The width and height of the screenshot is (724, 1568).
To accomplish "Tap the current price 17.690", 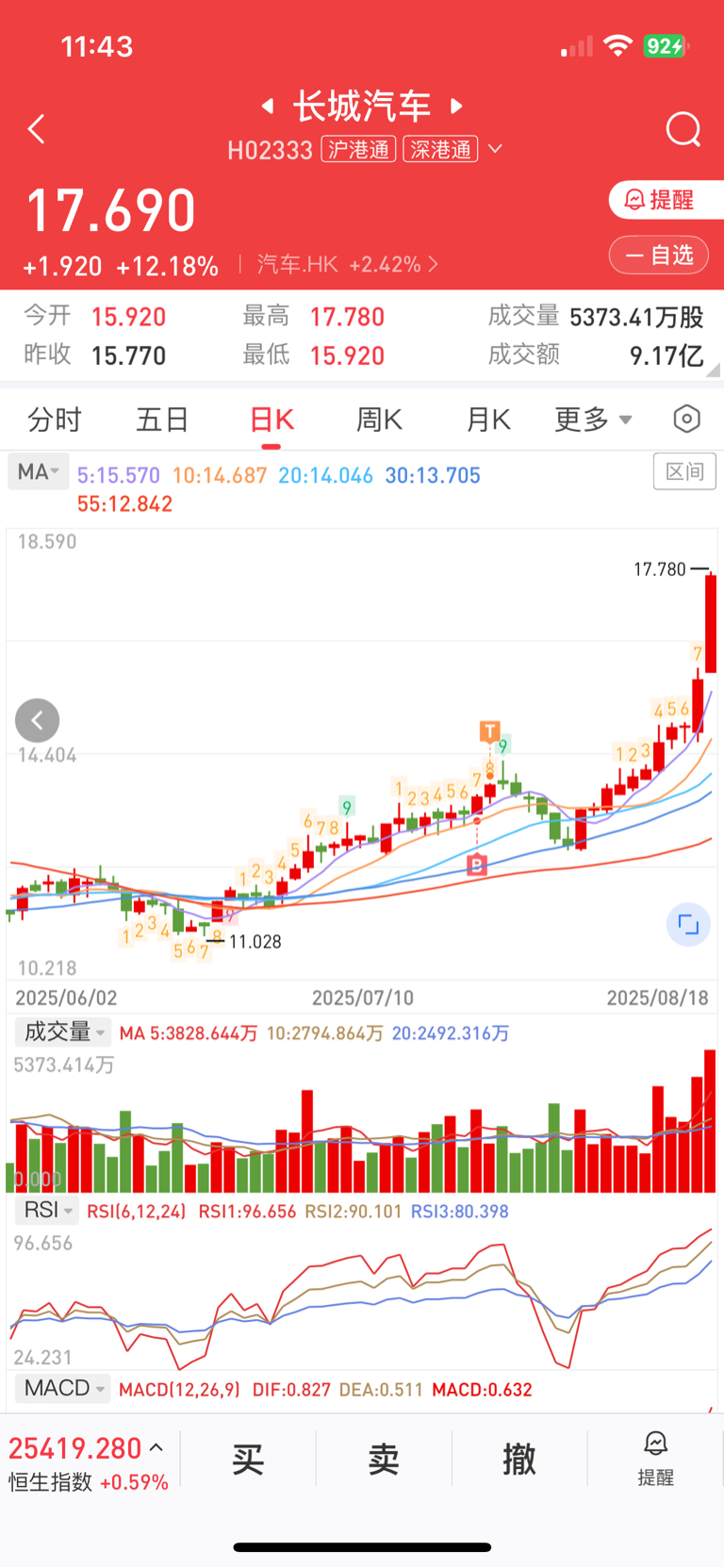I will tap(111, 210).
